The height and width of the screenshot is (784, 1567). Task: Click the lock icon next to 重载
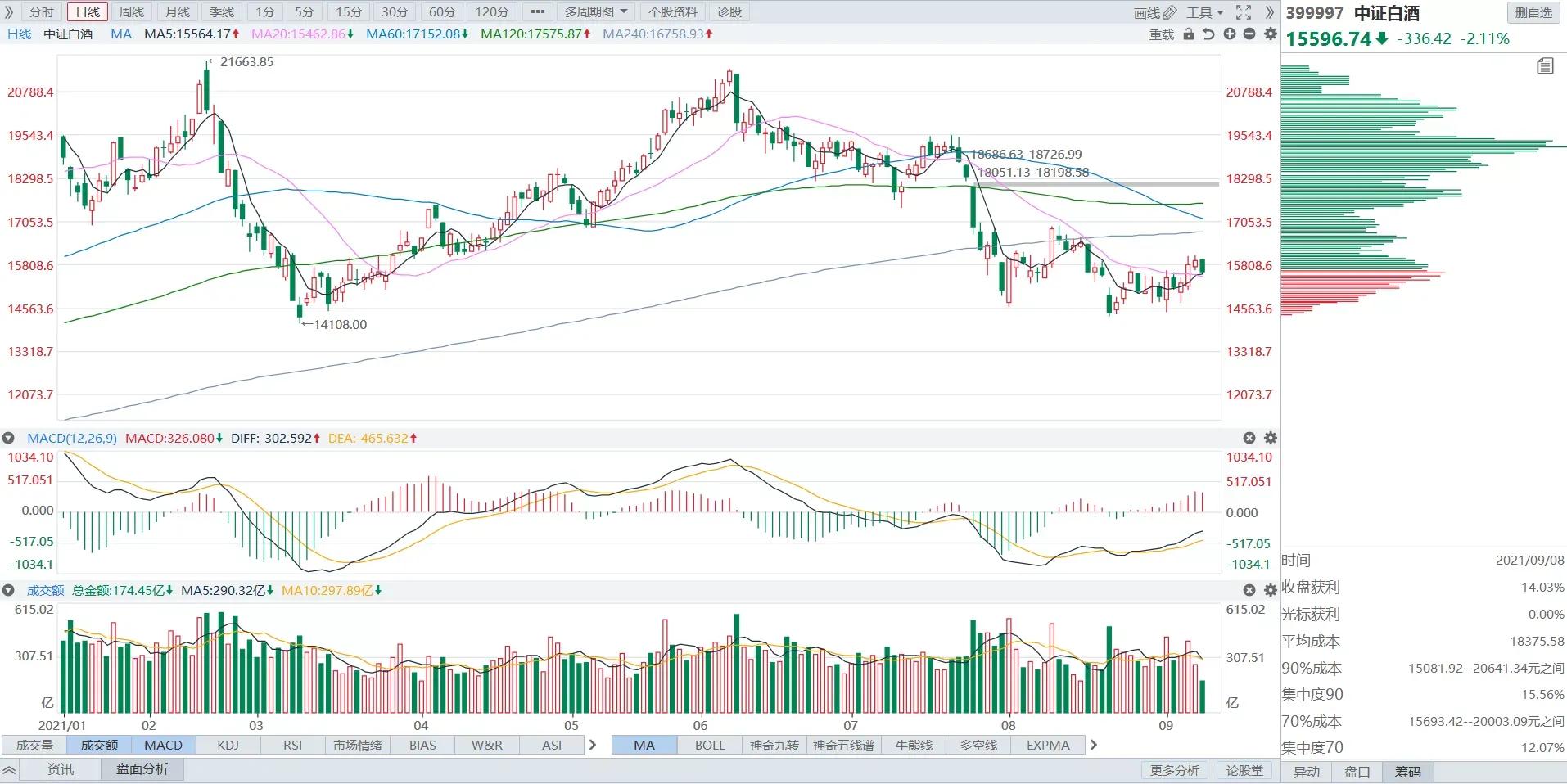(x=1189, y=34)
